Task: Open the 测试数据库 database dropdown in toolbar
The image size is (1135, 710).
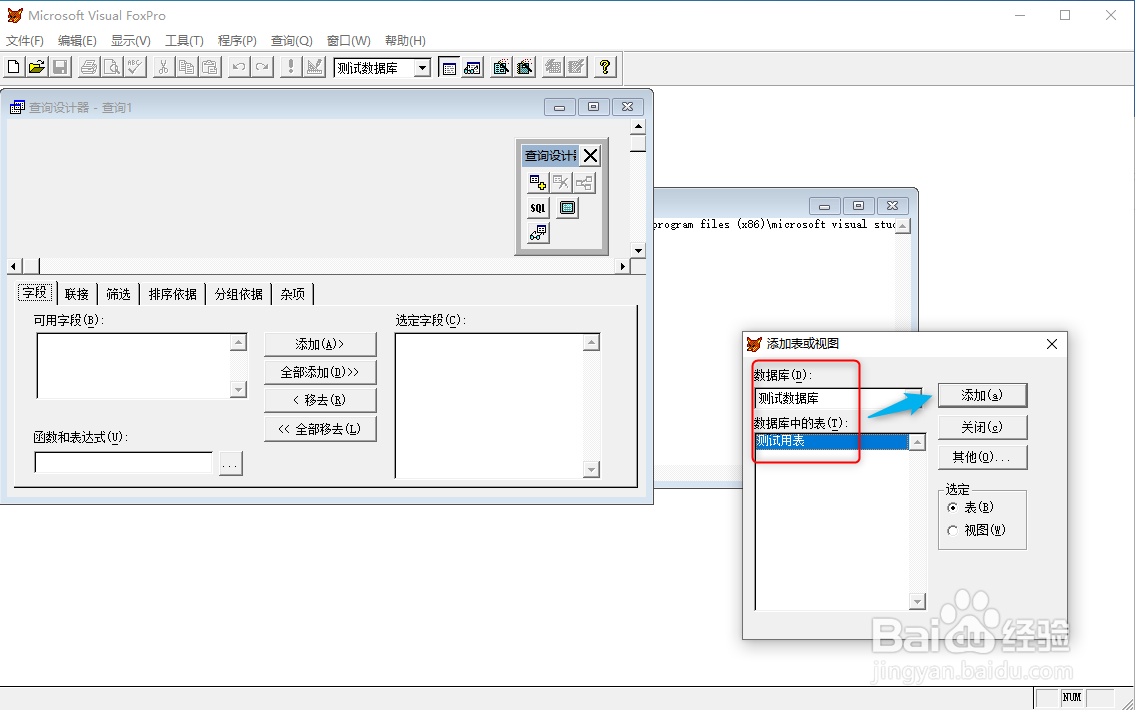Action: (x=422, y=68)
